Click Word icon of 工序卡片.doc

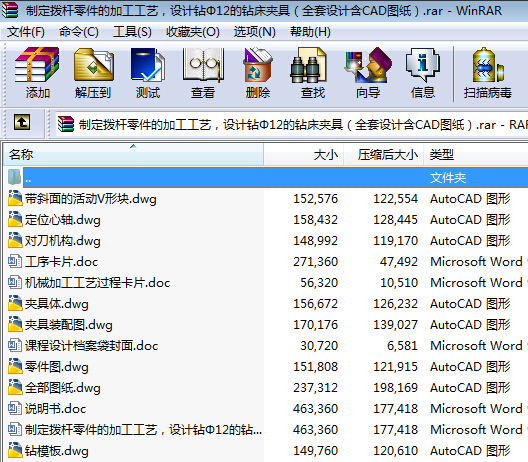[x=15, y=261]
